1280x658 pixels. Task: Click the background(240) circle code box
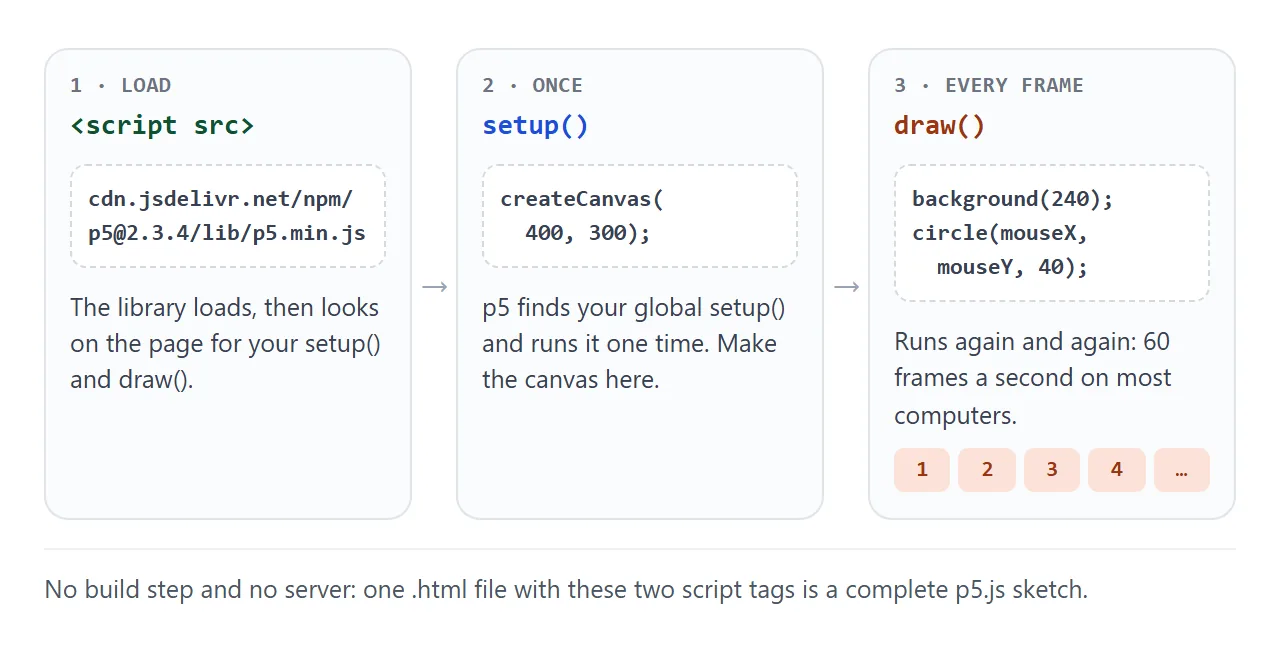(1052, 233)
